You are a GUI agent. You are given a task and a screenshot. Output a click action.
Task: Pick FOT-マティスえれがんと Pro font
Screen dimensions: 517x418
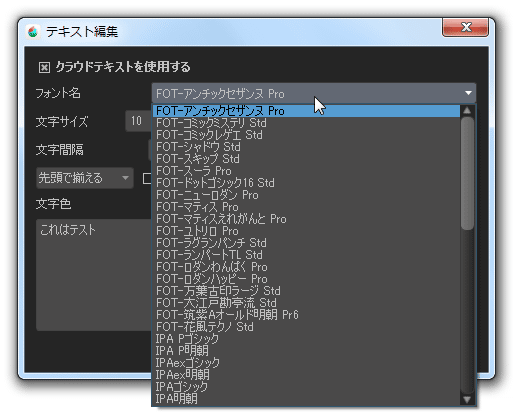(306, 219)
